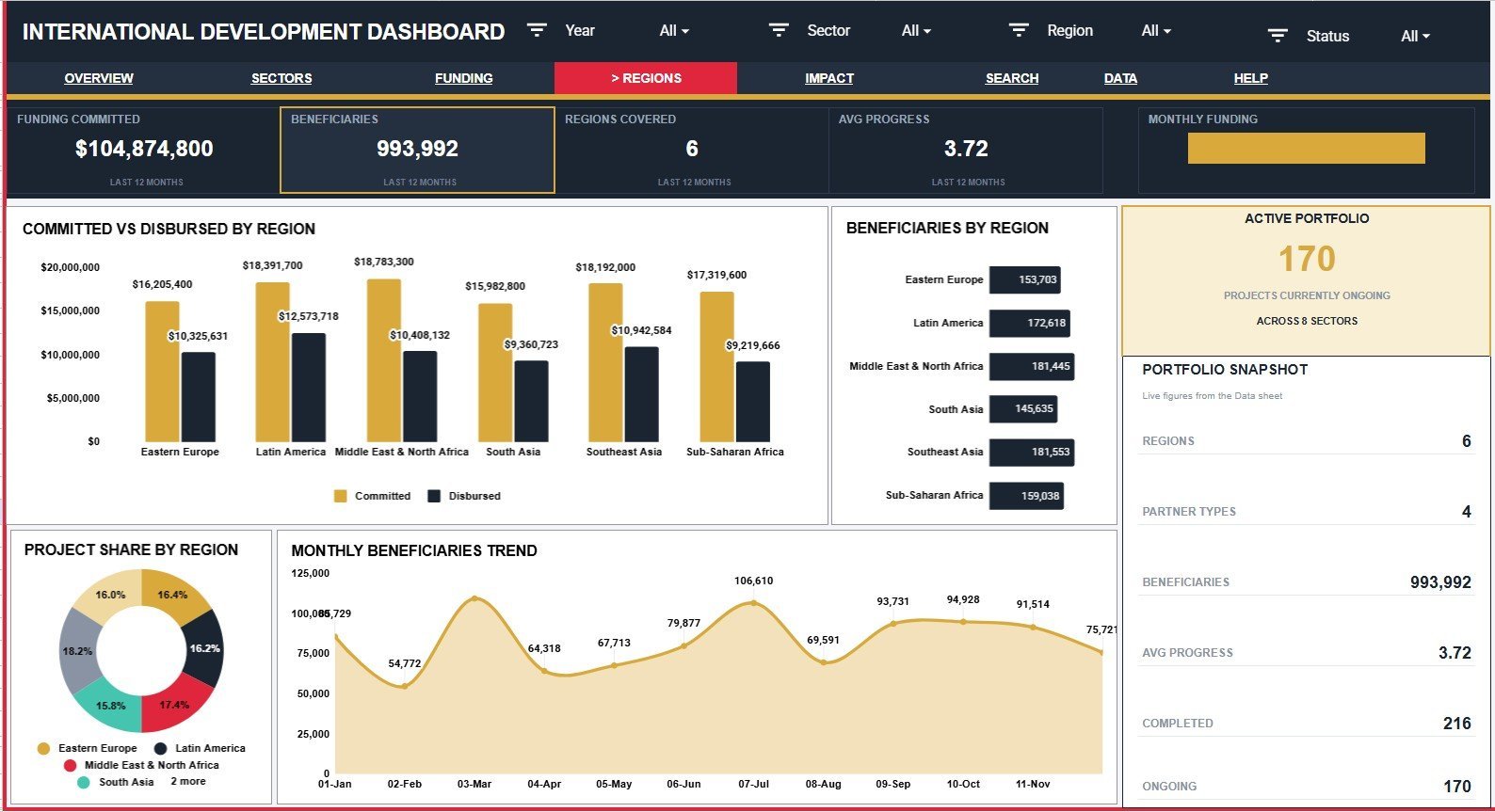Screen dimensions: 1495x812
Task: Click the Active Portfolio 170 card
Action: 1307,280
